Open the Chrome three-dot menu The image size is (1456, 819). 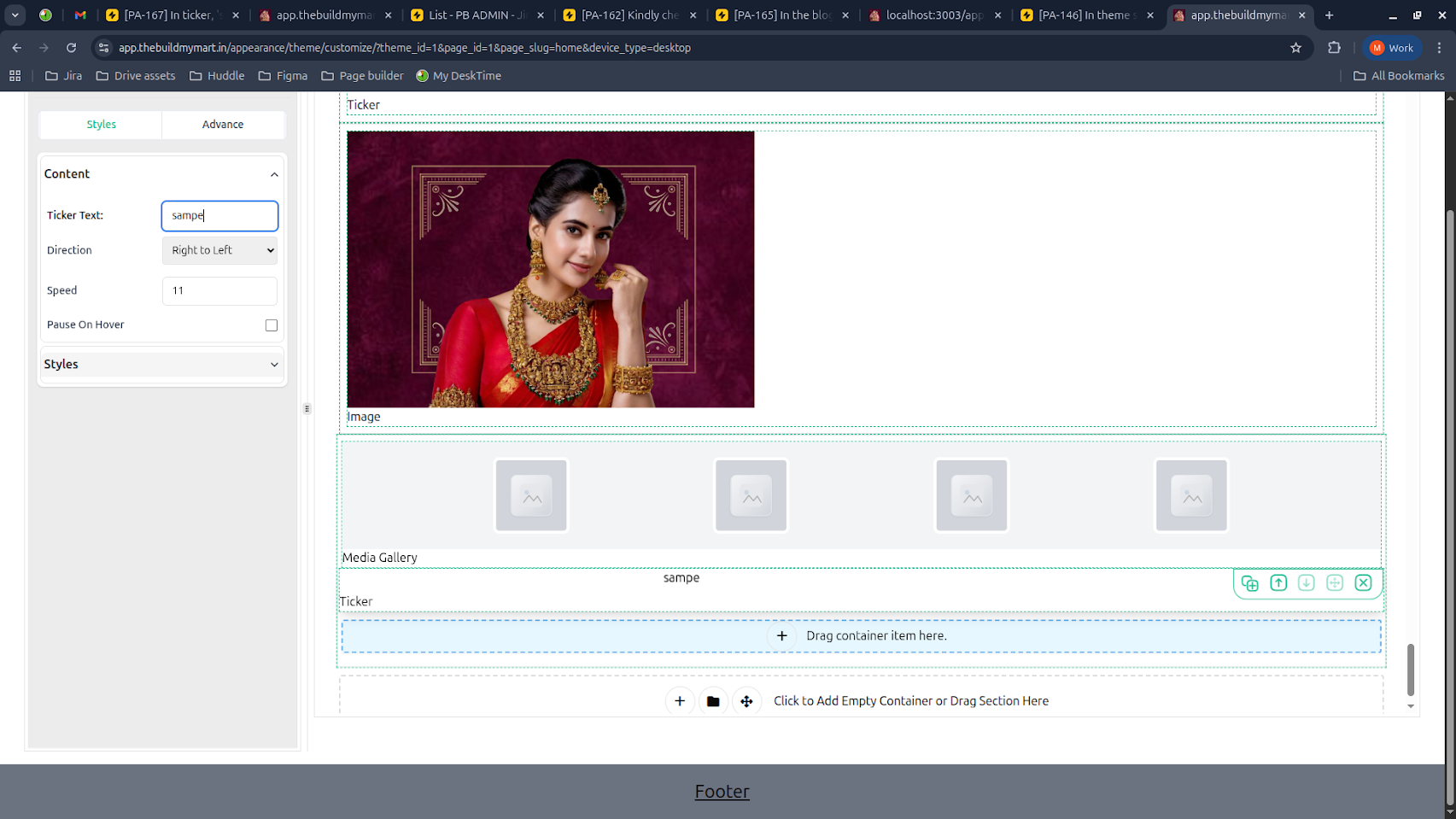coord(1440,48)
